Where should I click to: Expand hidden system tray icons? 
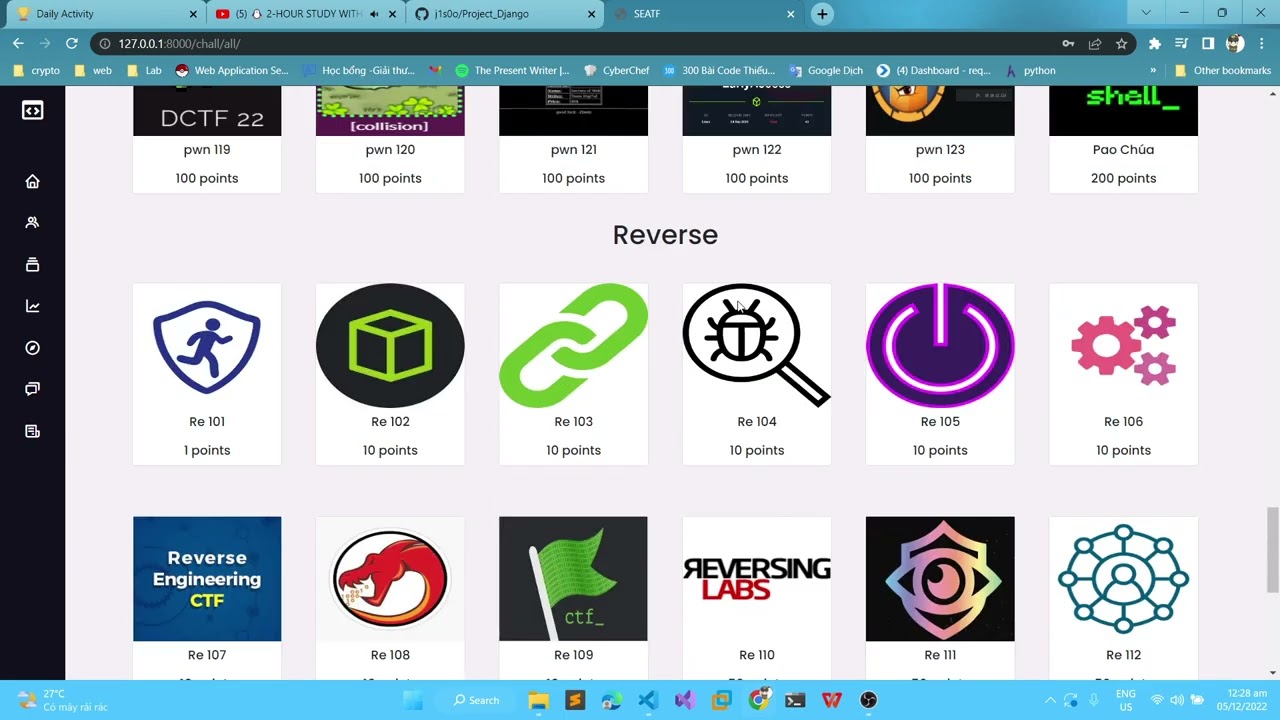tap(1049, 700)
